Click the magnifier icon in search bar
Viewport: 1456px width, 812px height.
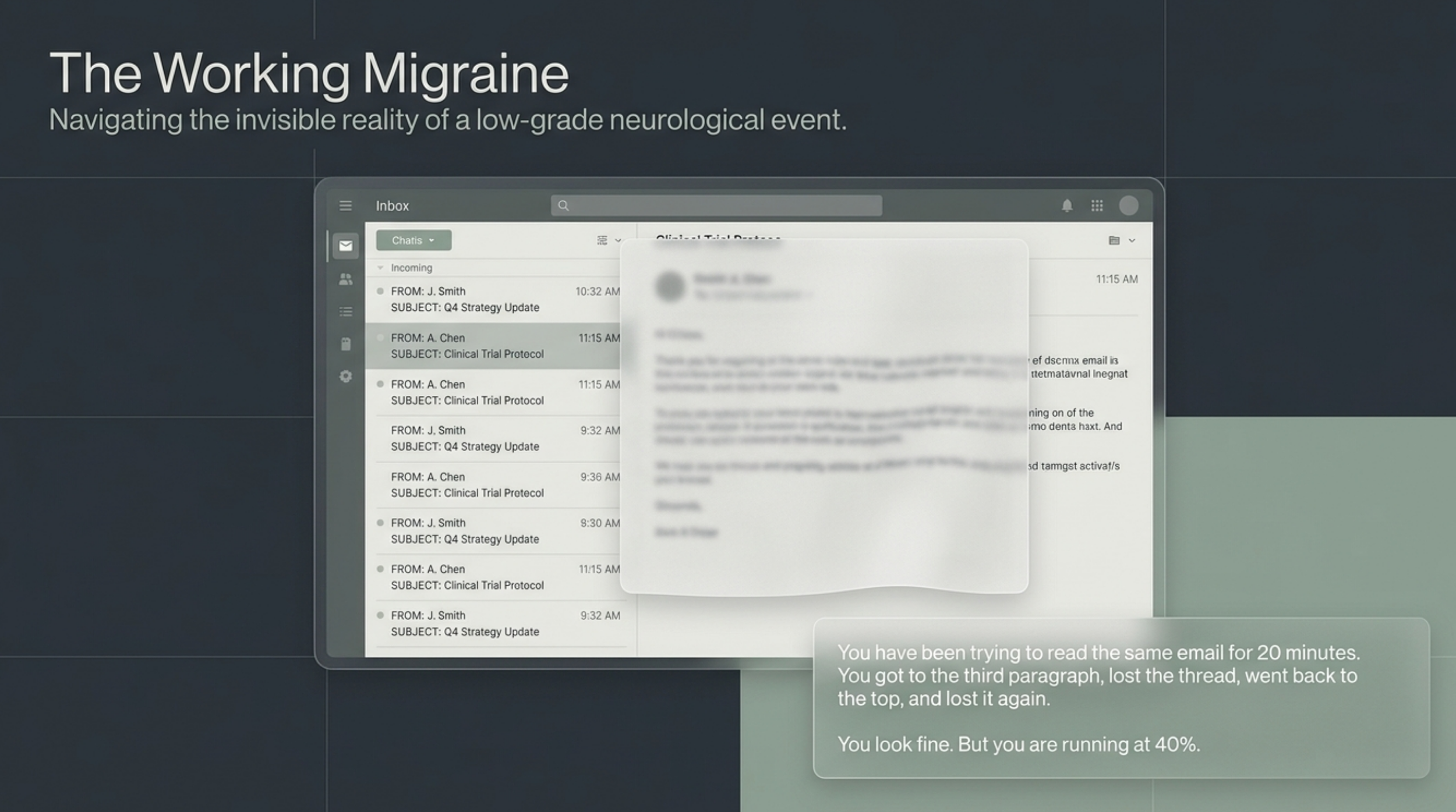coord(563,205)
